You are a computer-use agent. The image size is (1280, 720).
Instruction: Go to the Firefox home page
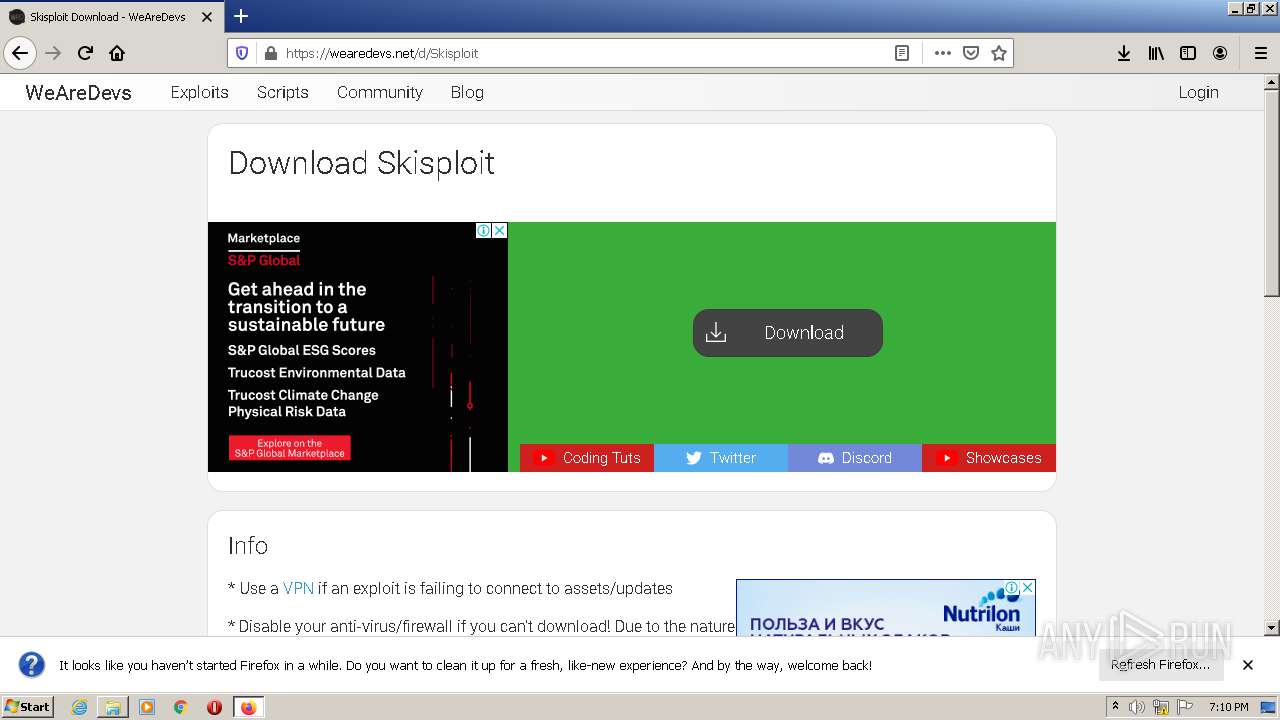117,53
